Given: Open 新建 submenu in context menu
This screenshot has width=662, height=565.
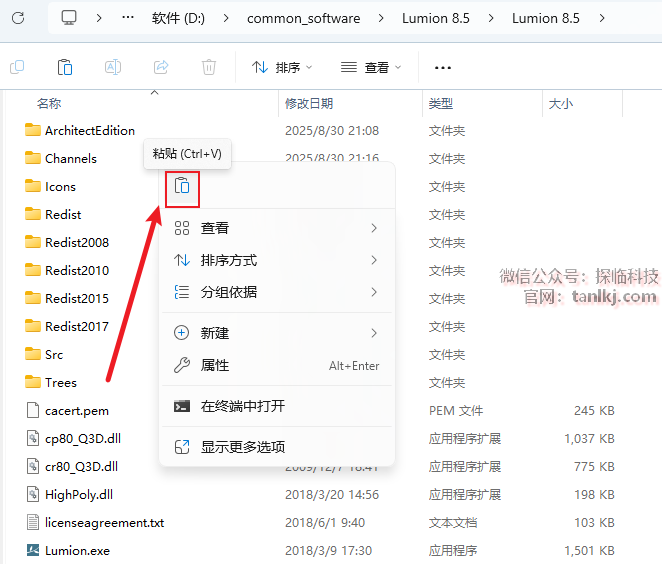Looking at the screenshot, I should point(277,333).
